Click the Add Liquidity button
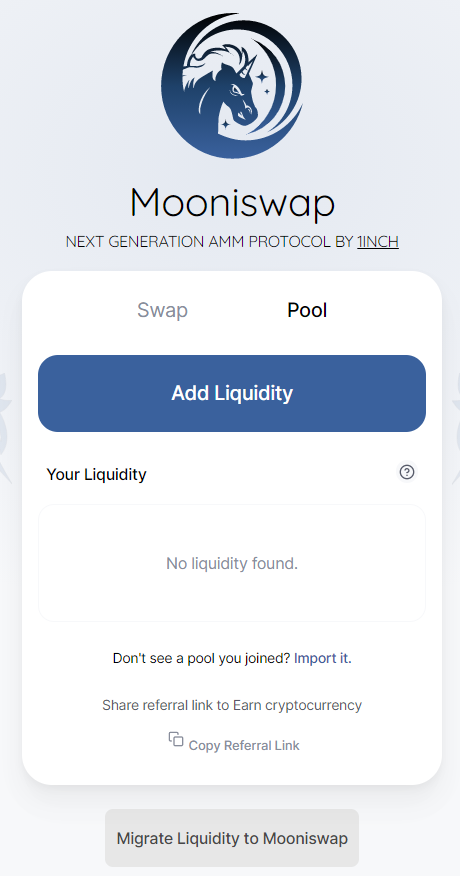 (x=232, y=393)
